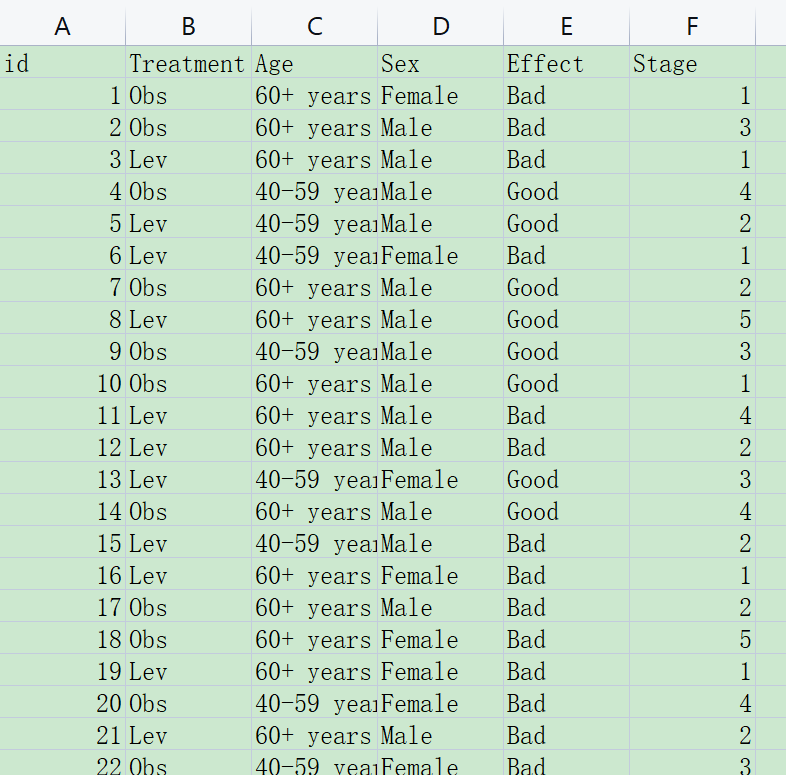Screen dimensions: 786x775
Task: Select Treatment cell for id 3
Action: 188,160
